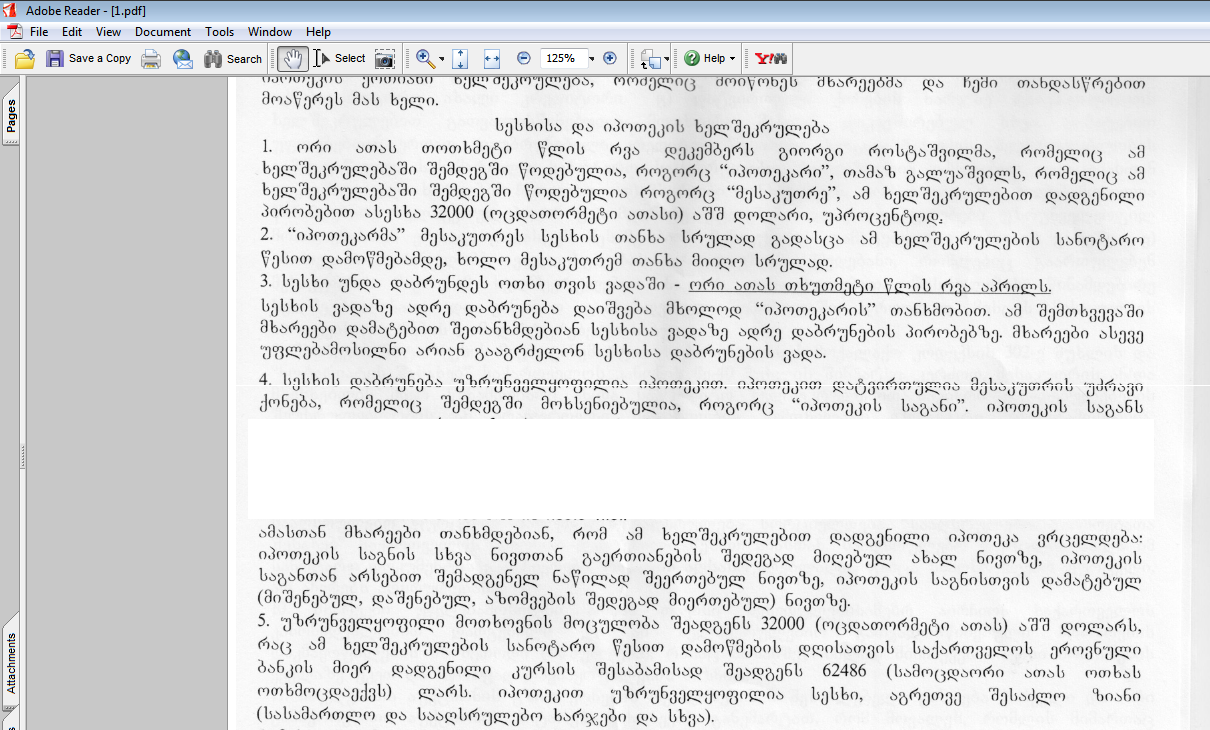Open the rotate view dropdown
The width and height of the screenshot is (1210, 730).
[666, 59]
